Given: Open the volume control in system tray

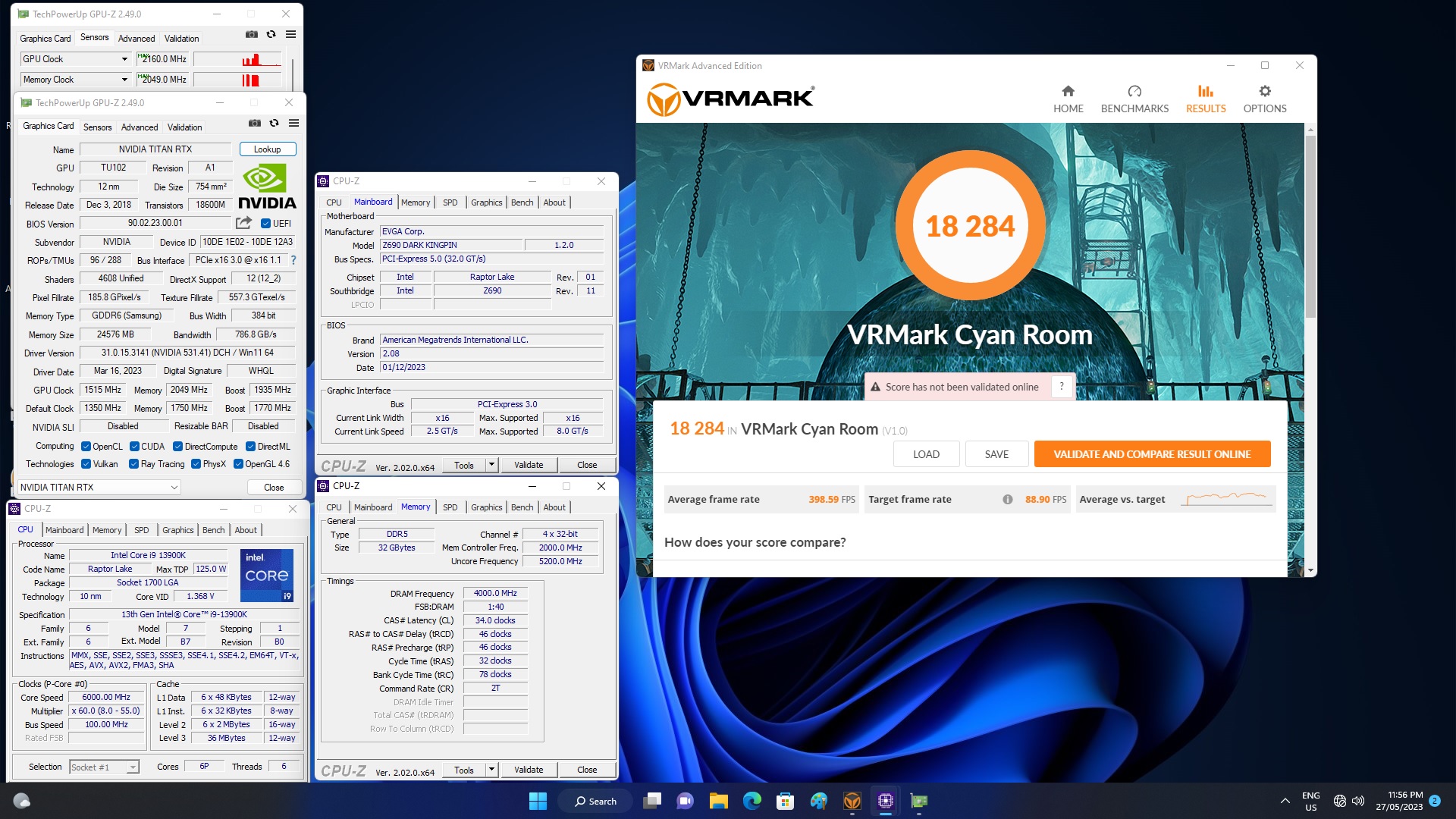Looking at the screenshot, I should pyautogui.click(x=1358, y=801).
